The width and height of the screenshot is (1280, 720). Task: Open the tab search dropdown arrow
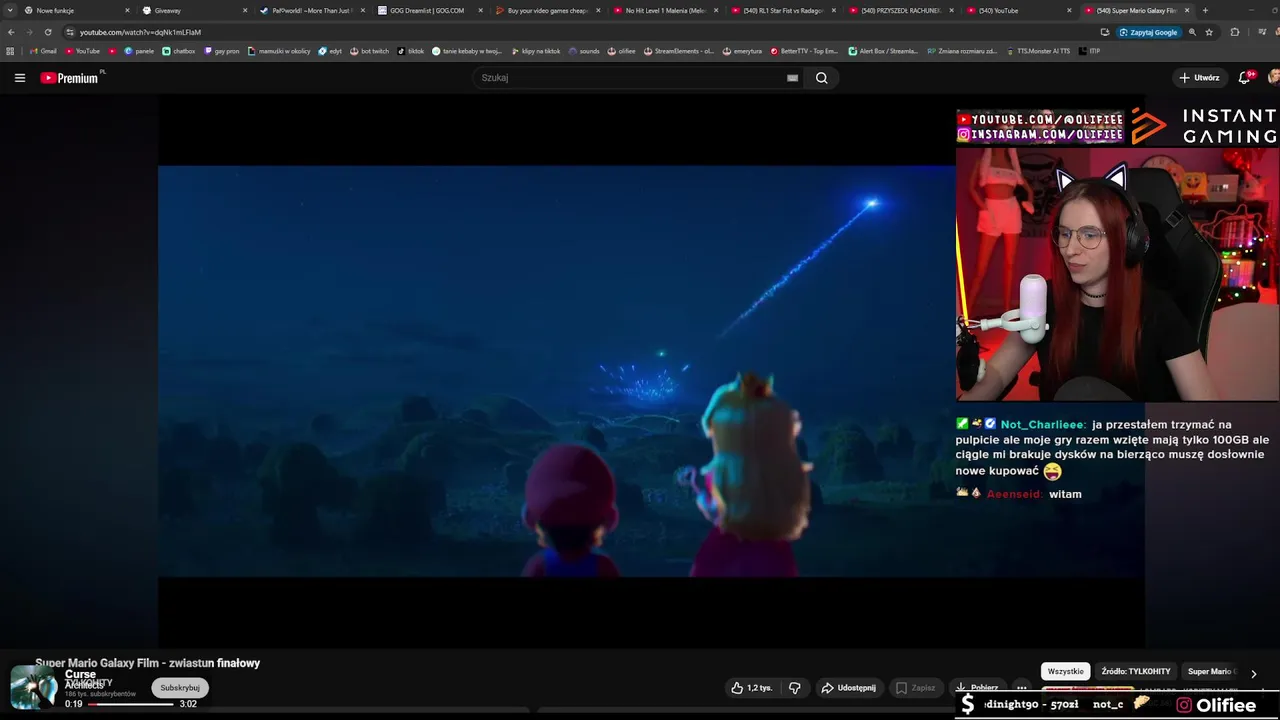pos(10,10)
